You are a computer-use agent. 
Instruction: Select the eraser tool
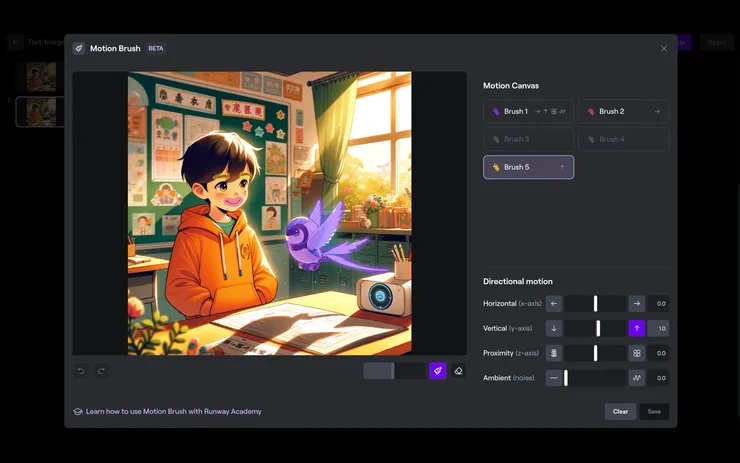458,371
